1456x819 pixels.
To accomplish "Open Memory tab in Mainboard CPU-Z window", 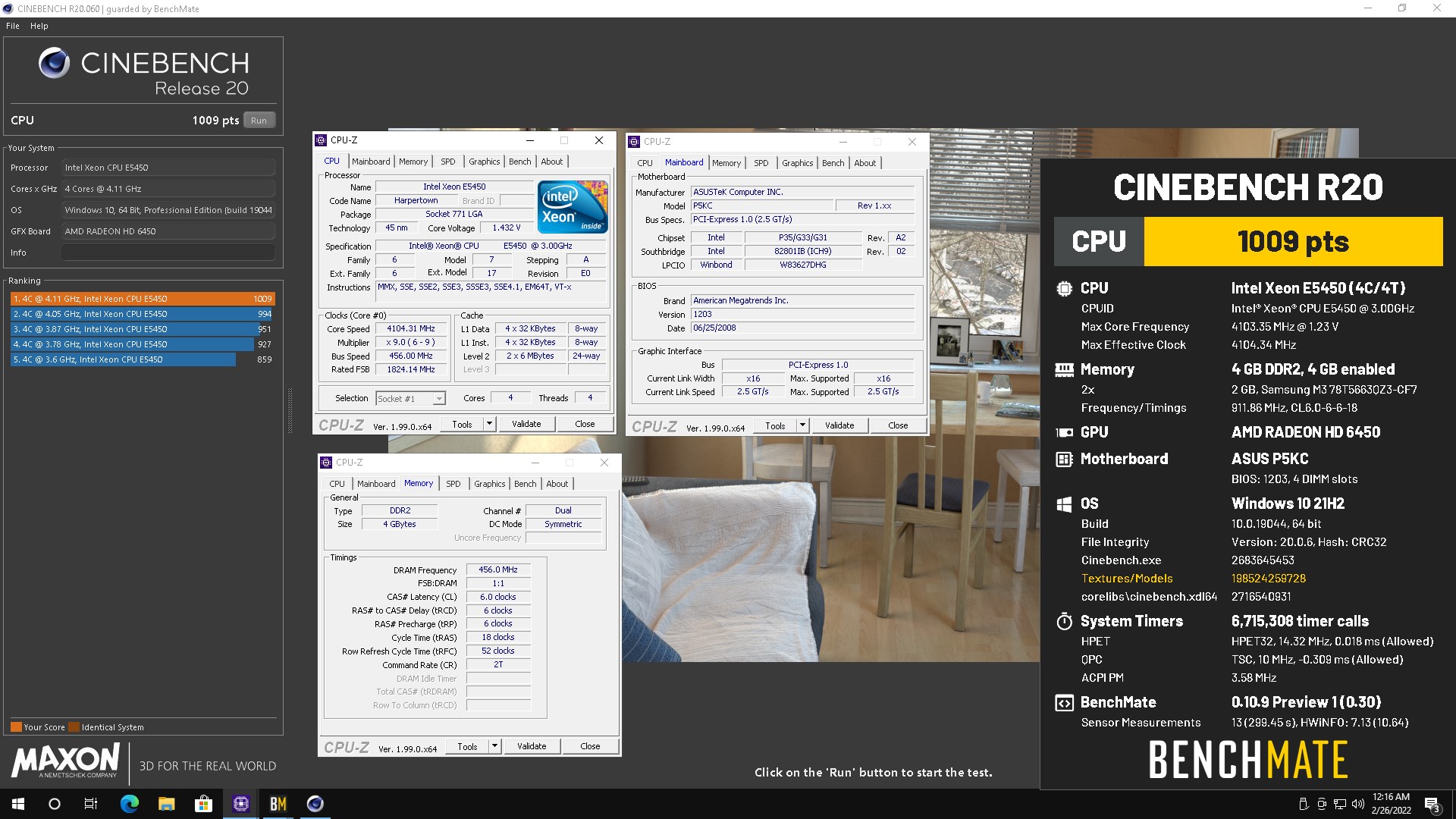I will pyautogui.click(x=726, y=163).
